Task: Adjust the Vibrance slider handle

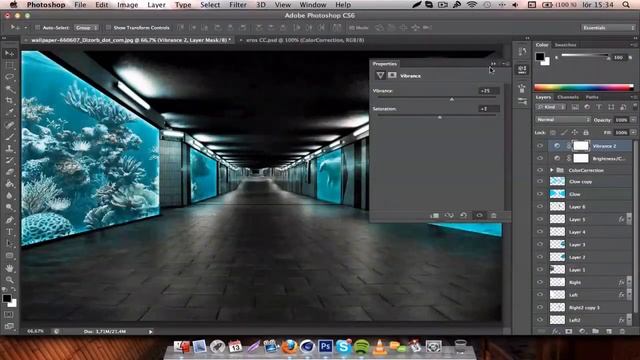Action: (x=452, y=99)
